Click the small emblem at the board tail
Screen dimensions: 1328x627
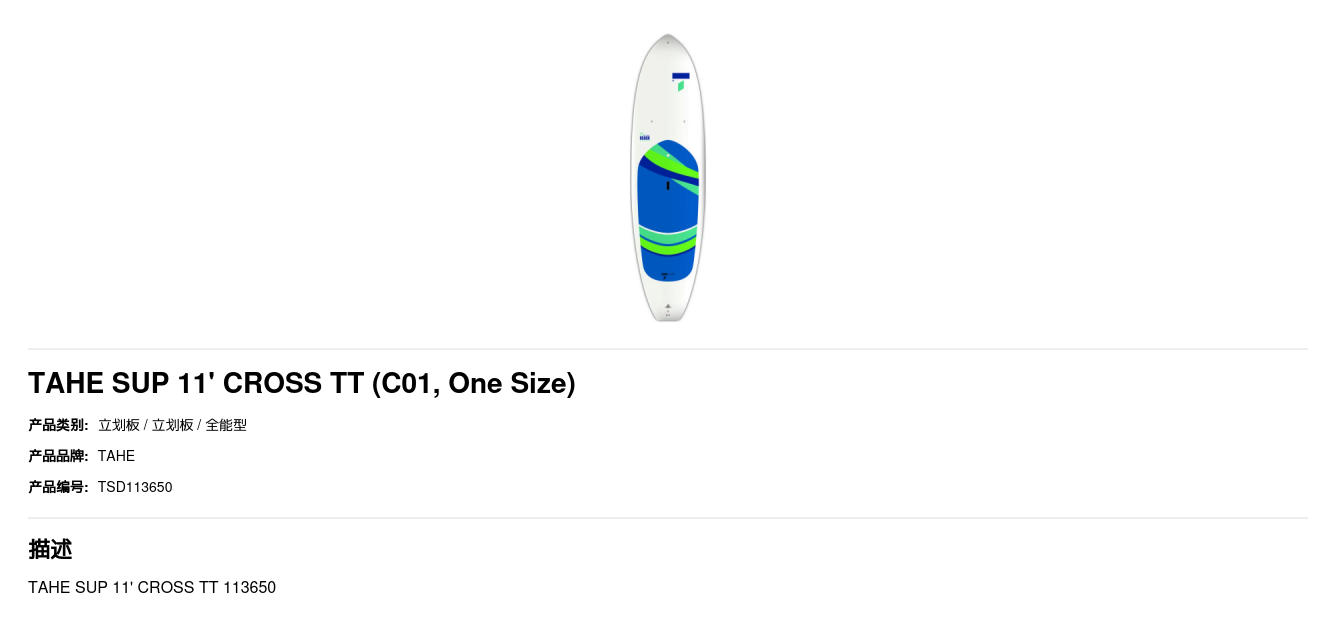pos(668,306)
